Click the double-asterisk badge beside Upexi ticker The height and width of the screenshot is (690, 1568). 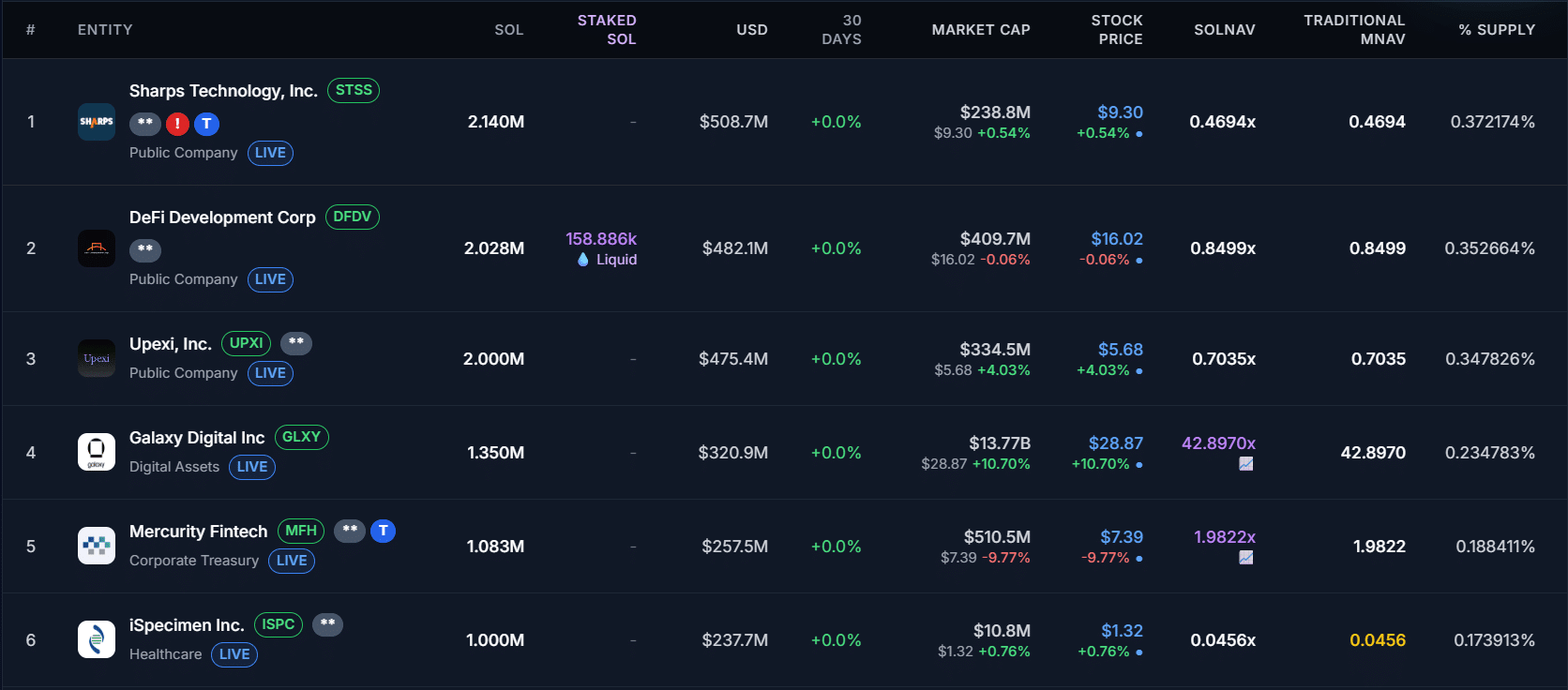pos(296,343)
